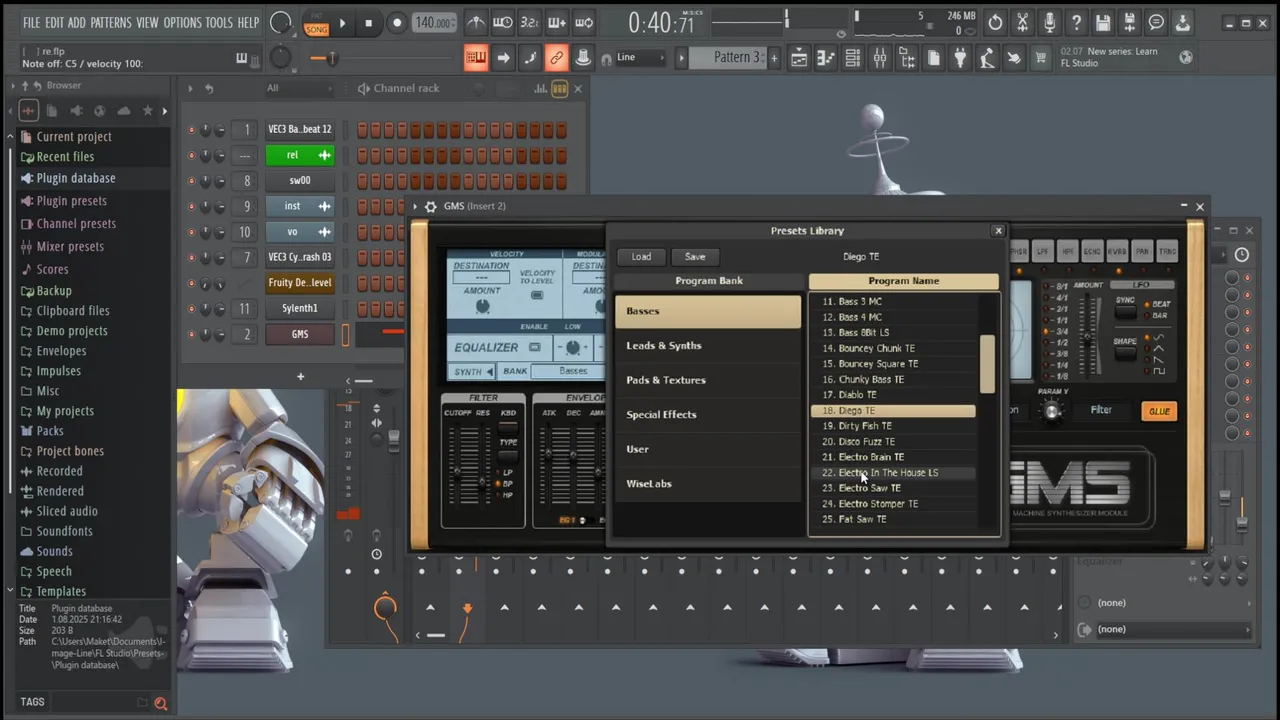
Task: Click the Record button in transport
Action: pyautogui.click(x=396, y=22)
